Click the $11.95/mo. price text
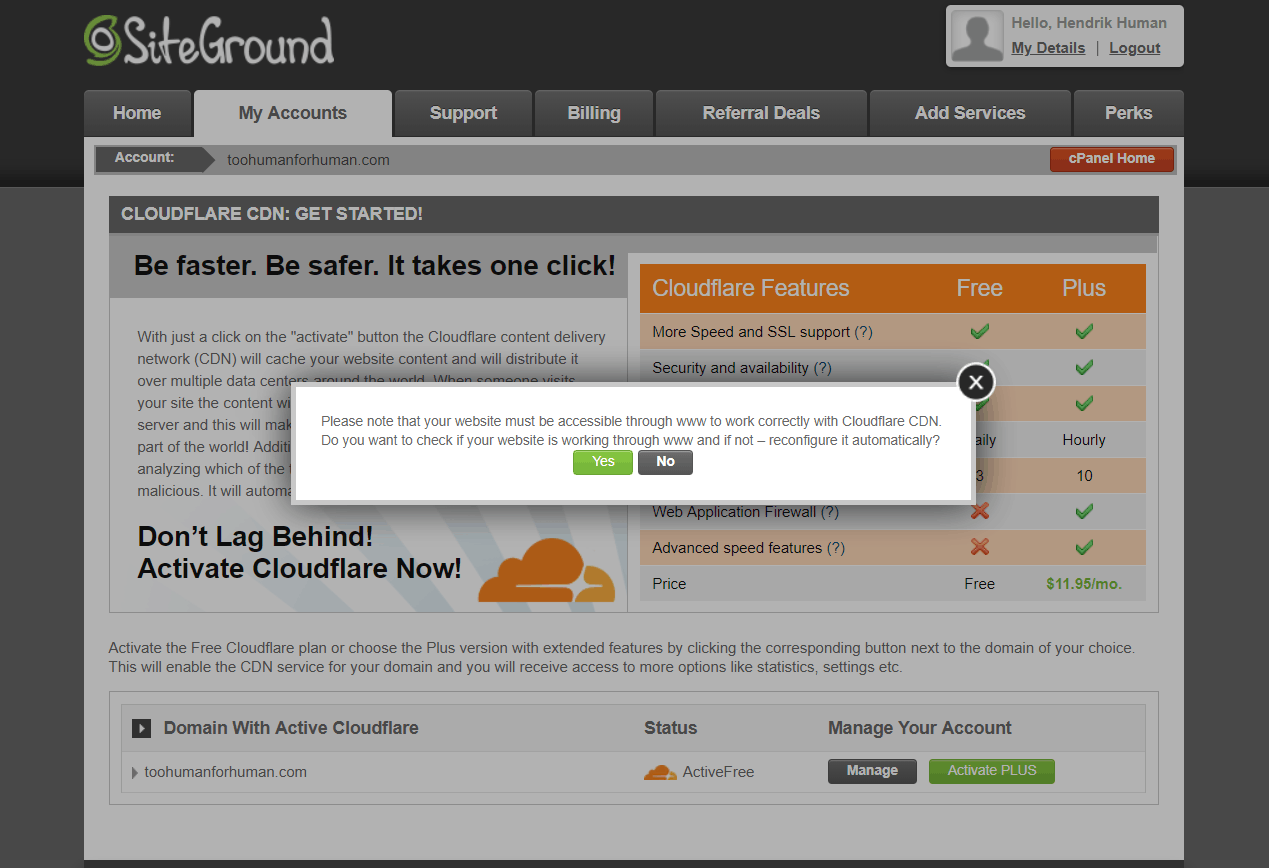This screenshot has width=1269, height=868. [x=1084, y=584]
